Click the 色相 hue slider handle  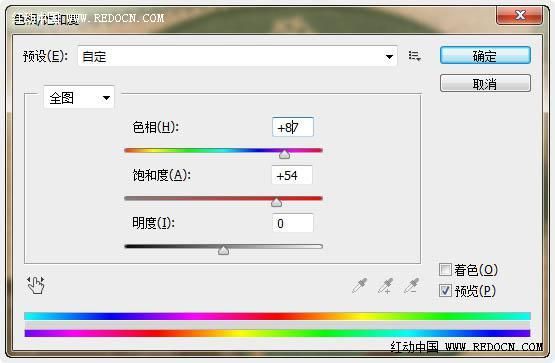point(284,154)
